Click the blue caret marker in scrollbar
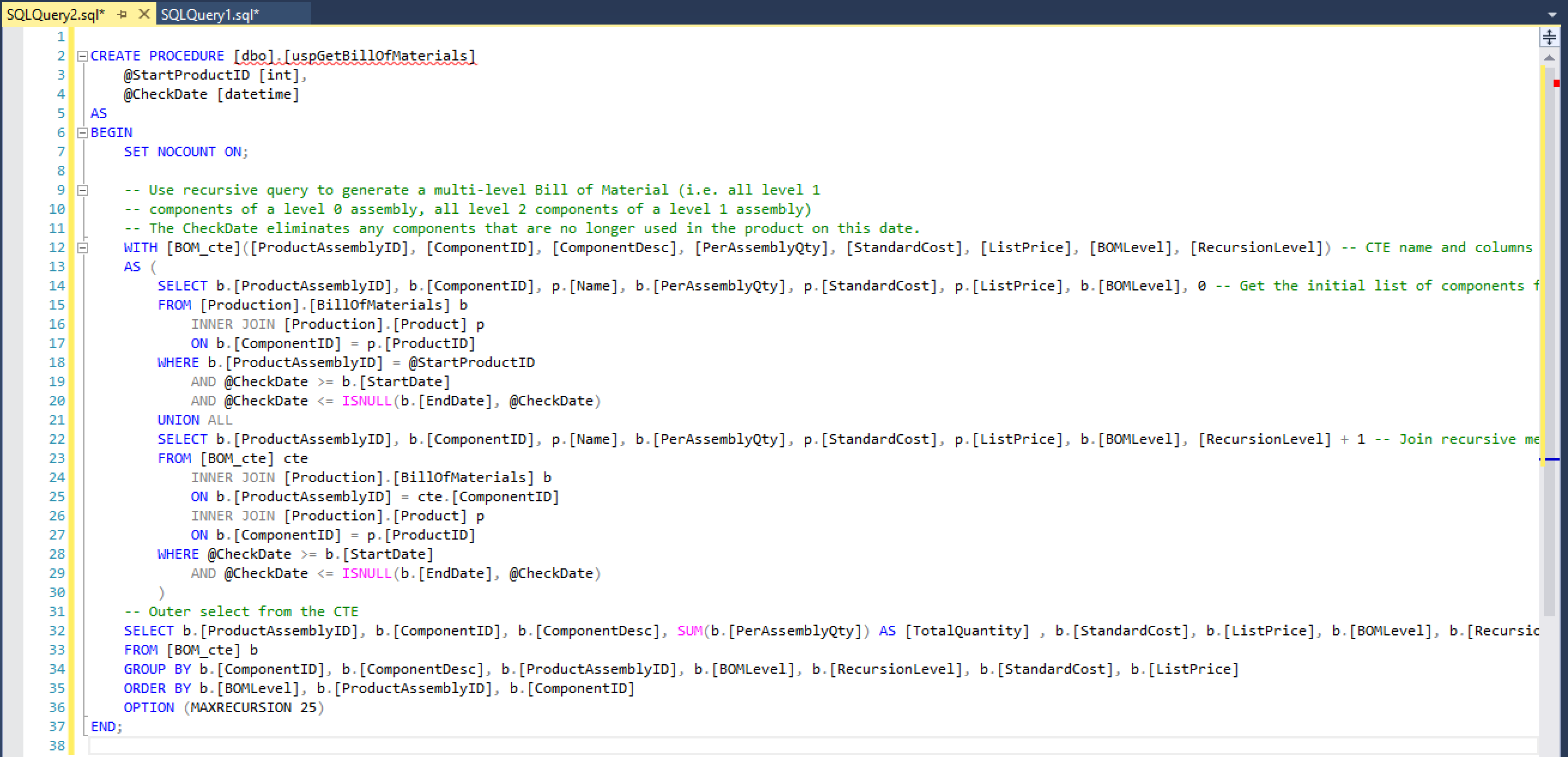This screenshot has width=1568, height=757. point(1551,459)
